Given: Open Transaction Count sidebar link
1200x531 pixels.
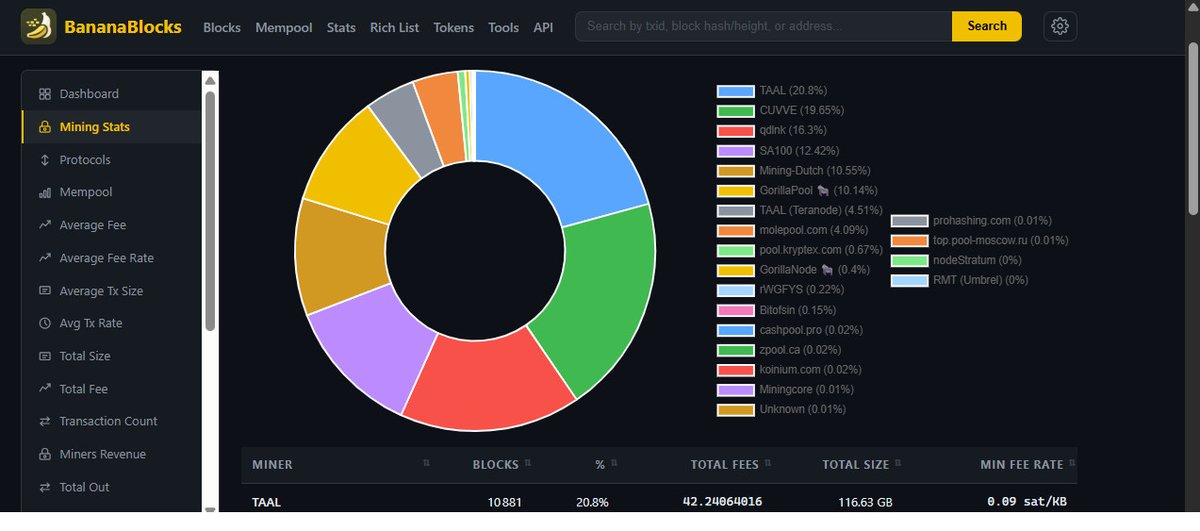Looking at the screenshot, I should point(108,421).
